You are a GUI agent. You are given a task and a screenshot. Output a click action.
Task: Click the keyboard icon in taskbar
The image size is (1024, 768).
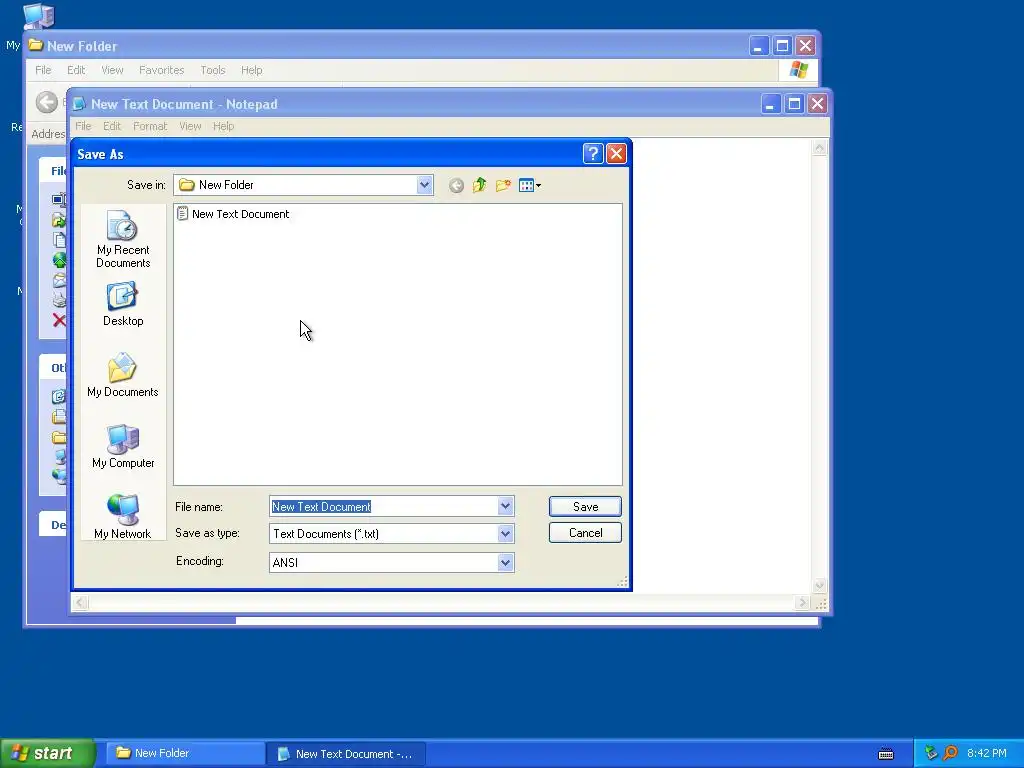click(886, 754)
